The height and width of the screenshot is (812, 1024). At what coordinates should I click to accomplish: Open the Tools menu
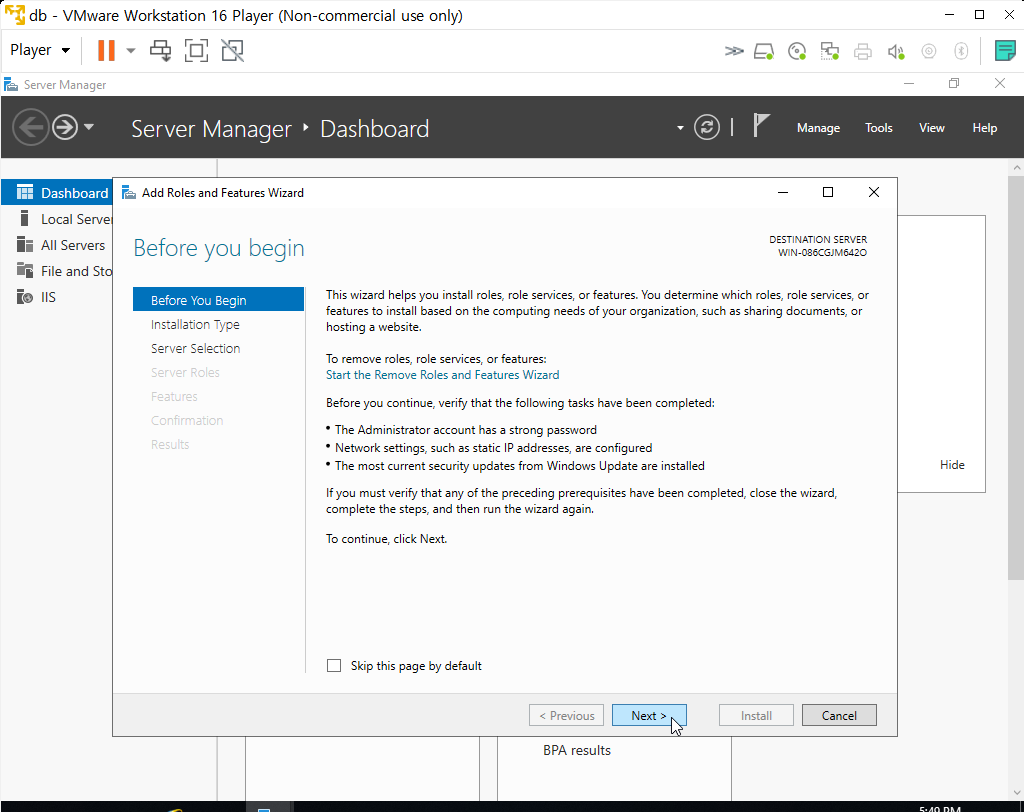tap(878, 128)
